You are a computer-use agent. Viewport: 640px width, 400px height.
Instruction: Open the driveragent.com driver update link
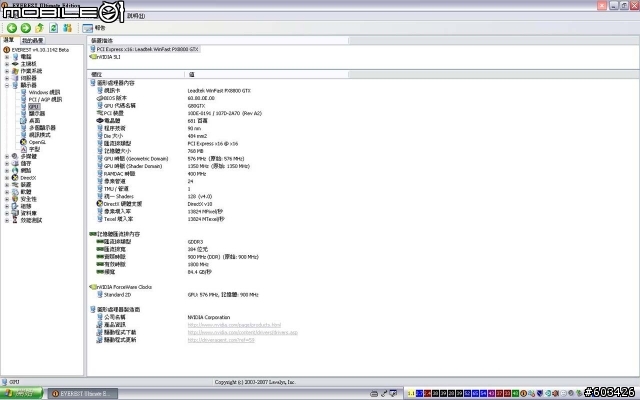(221, 340)
